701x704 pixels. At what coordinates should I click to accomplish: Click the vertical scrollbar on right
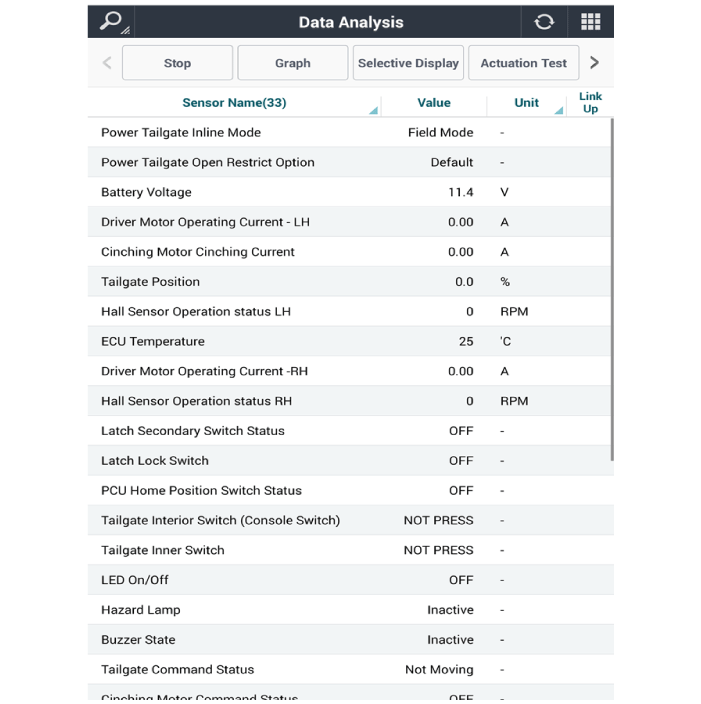click(611, 290)
